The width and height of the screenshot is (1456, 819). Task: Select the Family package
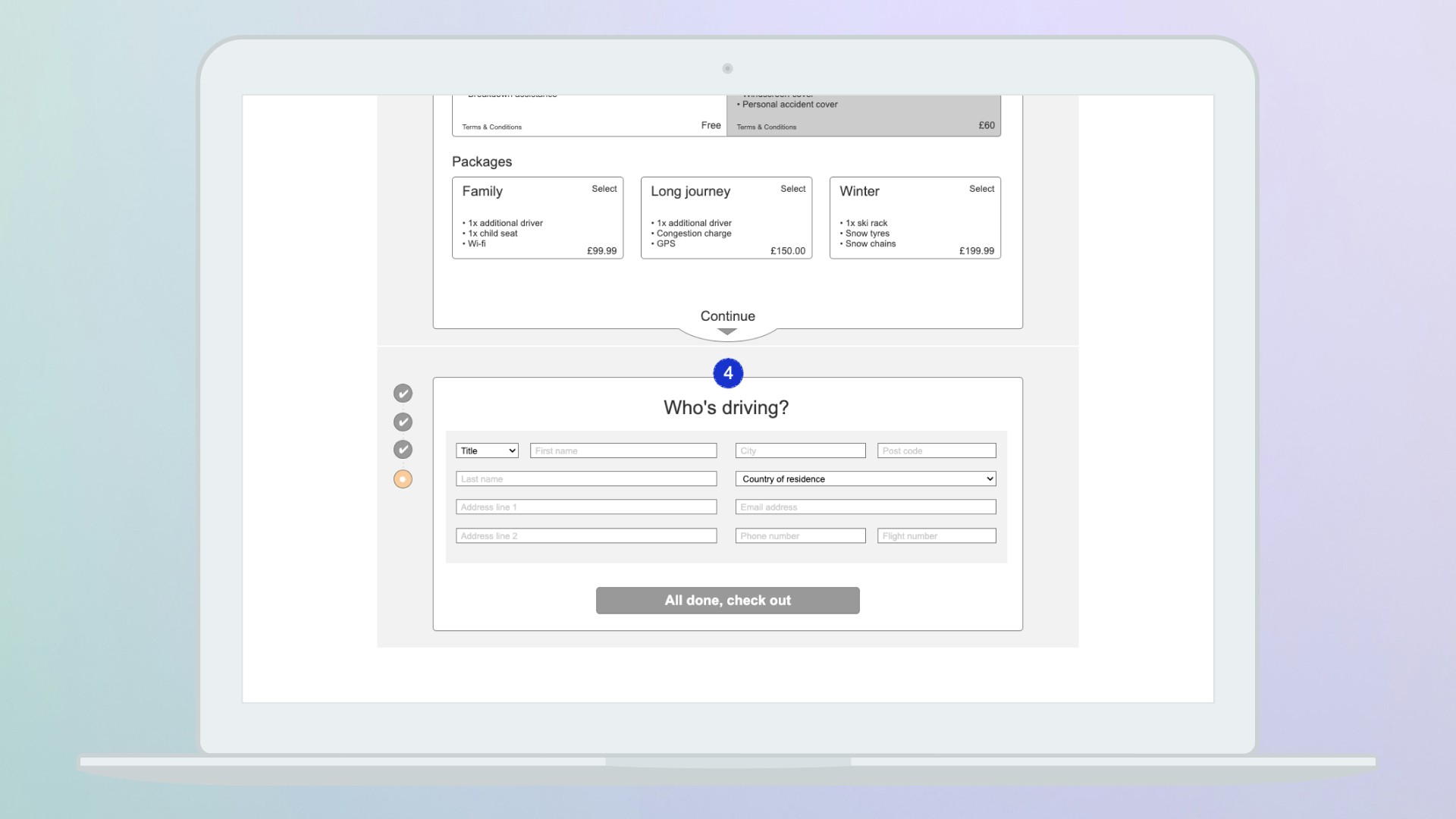(604, 189)
